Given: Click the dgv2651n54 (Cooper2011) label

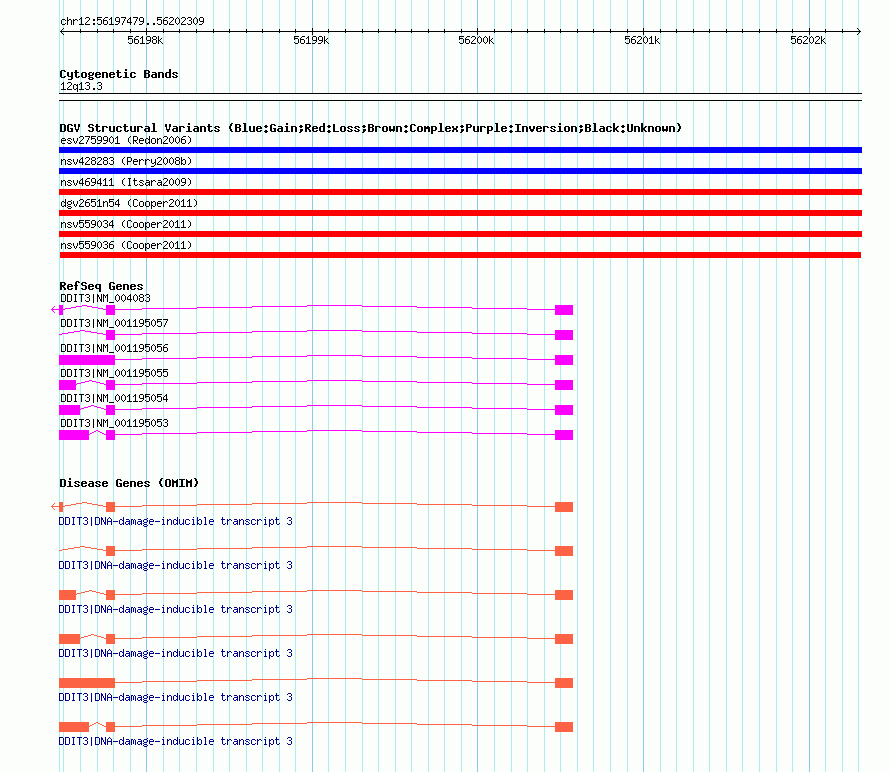Looking at the screenshot, I should click(129, 203).
